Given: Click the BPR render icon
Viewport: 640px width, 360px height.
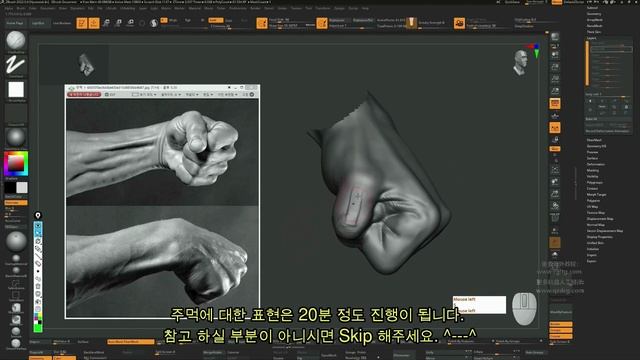Looking at the screenshot, I should pos(555,37).
